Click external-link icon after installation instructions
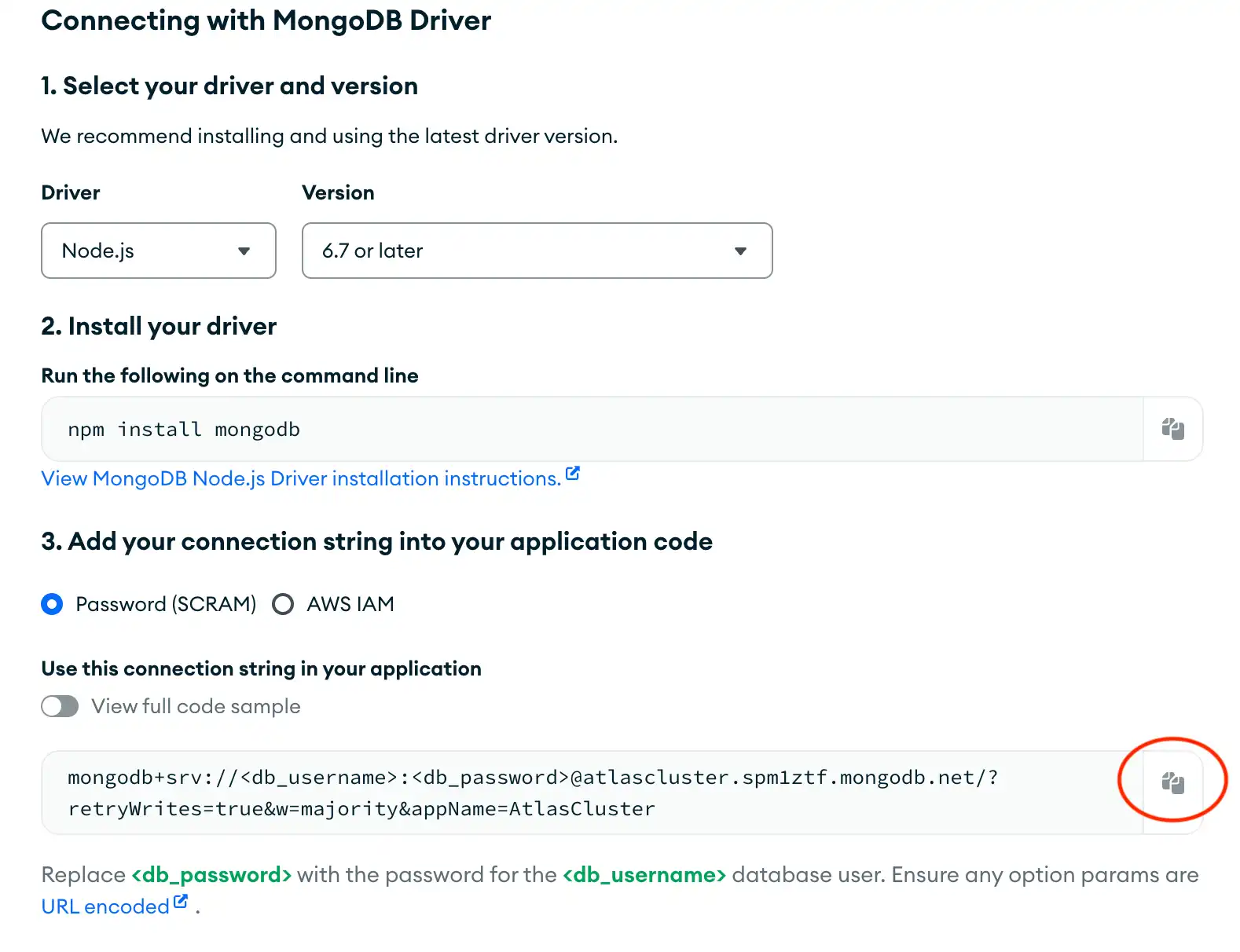The image size is (1240, 952). tap(573, 474)
